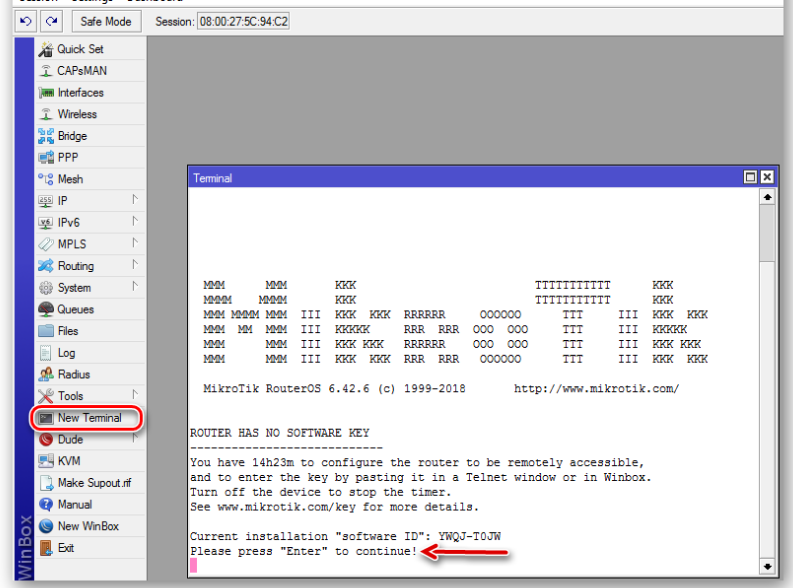The image size is (793, 588).
Task: Click the Routing menu icon
Action: tap(46, 266)
